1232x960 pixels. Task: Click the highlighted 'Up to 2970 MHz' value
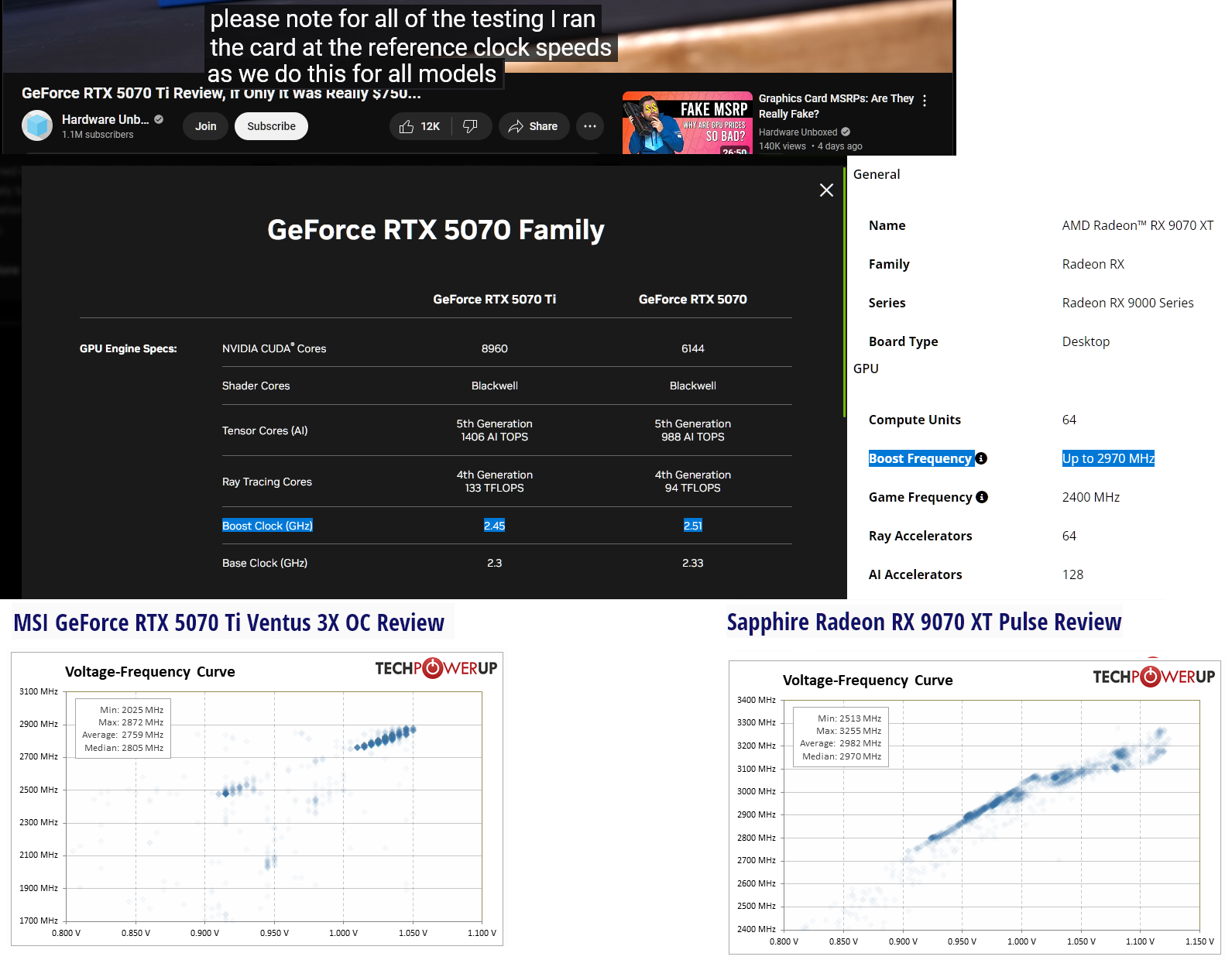click(1108, 458)
